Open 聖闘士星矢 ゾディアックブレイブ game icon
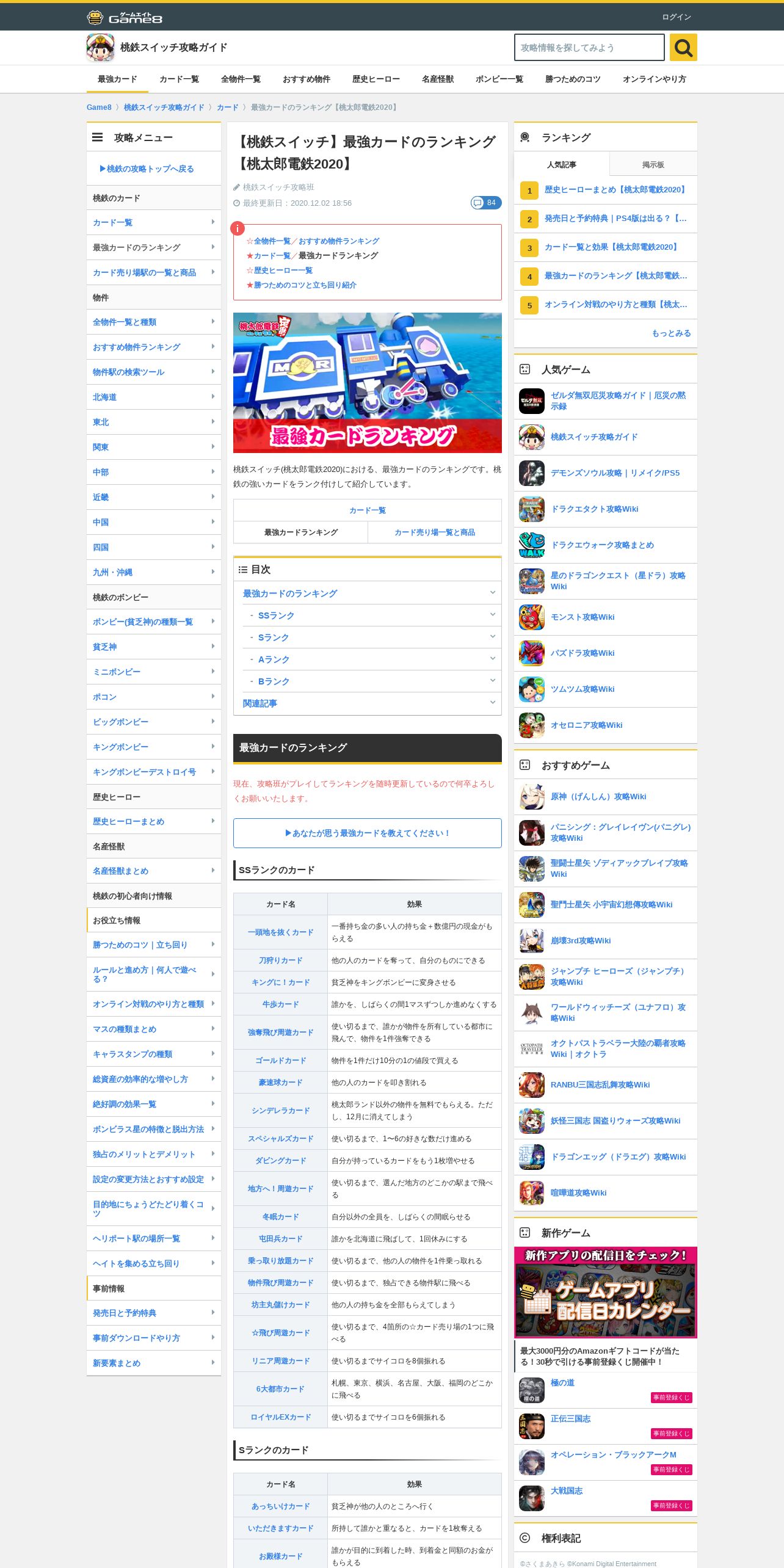Image resolution: width=784 pixels, height=1568 pixels. [532, 869]
